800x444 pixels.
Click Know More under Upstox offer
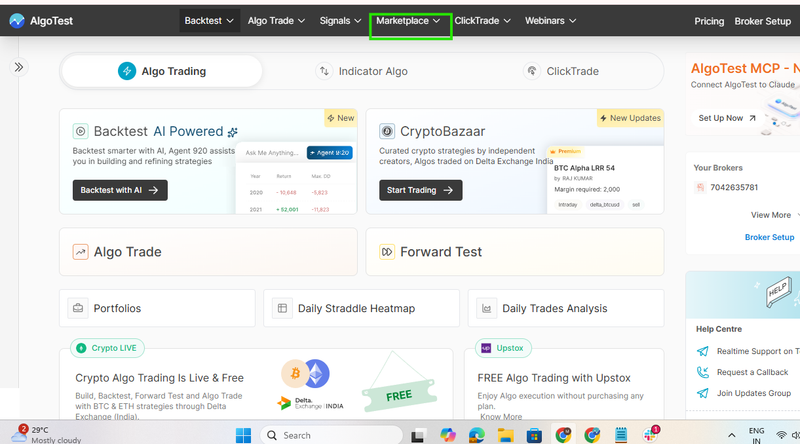501,416
